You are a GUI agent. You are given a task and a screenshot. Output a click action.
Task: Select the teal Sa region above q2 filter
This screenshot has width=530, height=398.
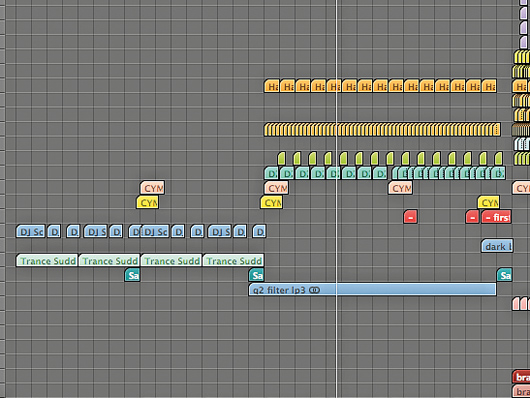[257, 275]
